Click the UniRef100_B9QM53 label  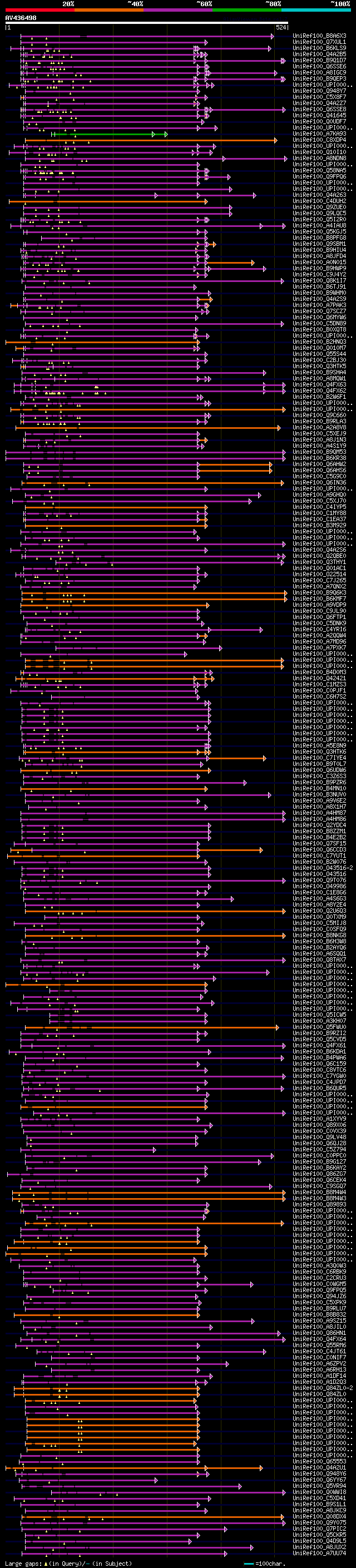319,452
